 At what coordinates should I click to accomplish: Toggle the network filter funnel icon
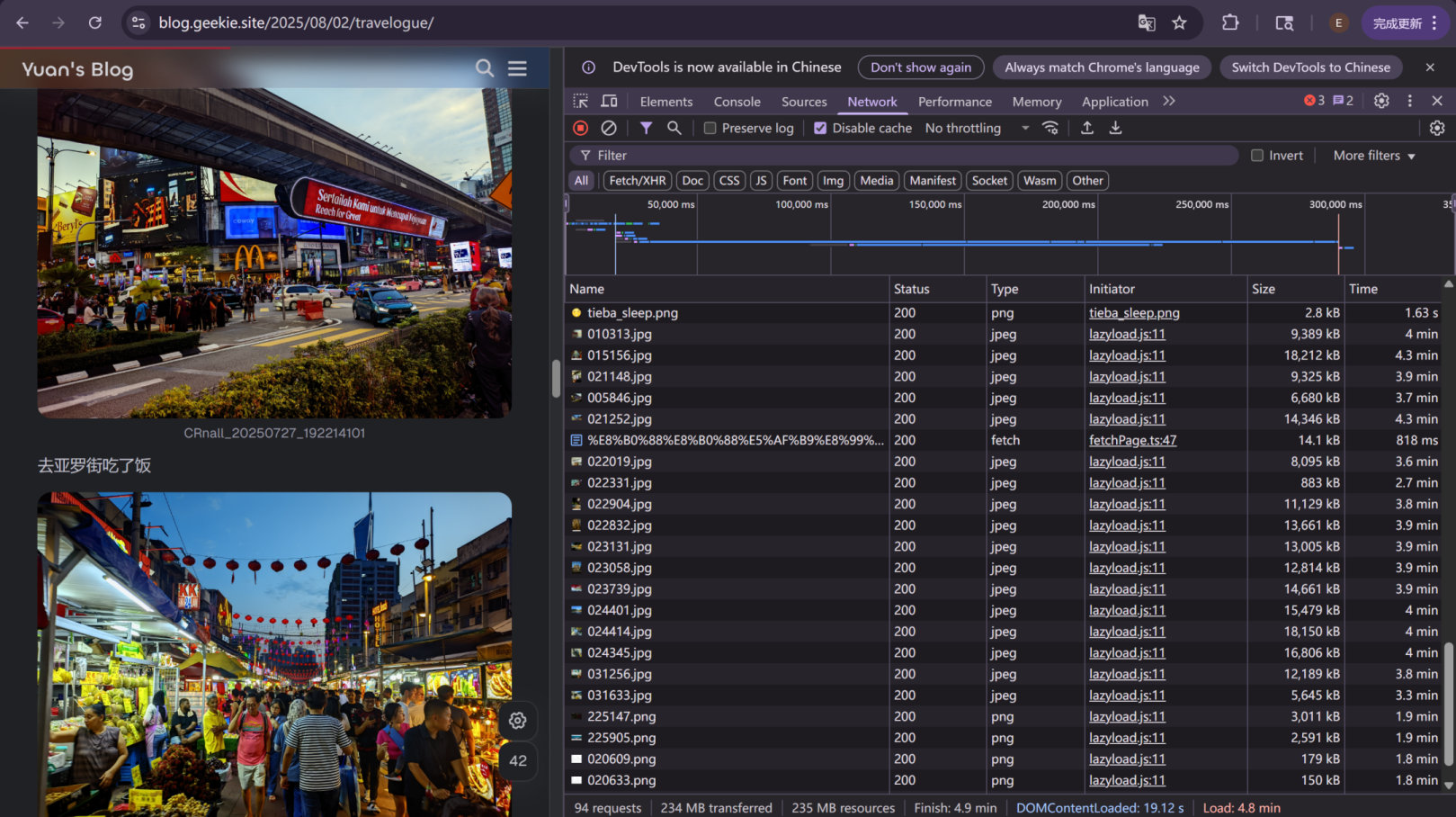[x=646, y=129]
